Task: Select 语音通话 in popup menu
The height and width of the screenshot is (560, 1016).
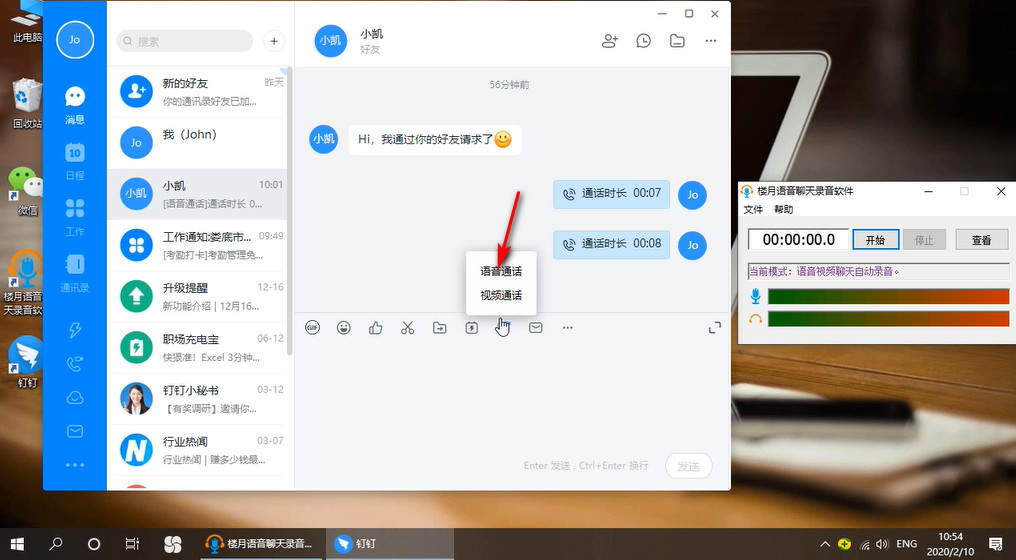Action: (x=501, y=271)
